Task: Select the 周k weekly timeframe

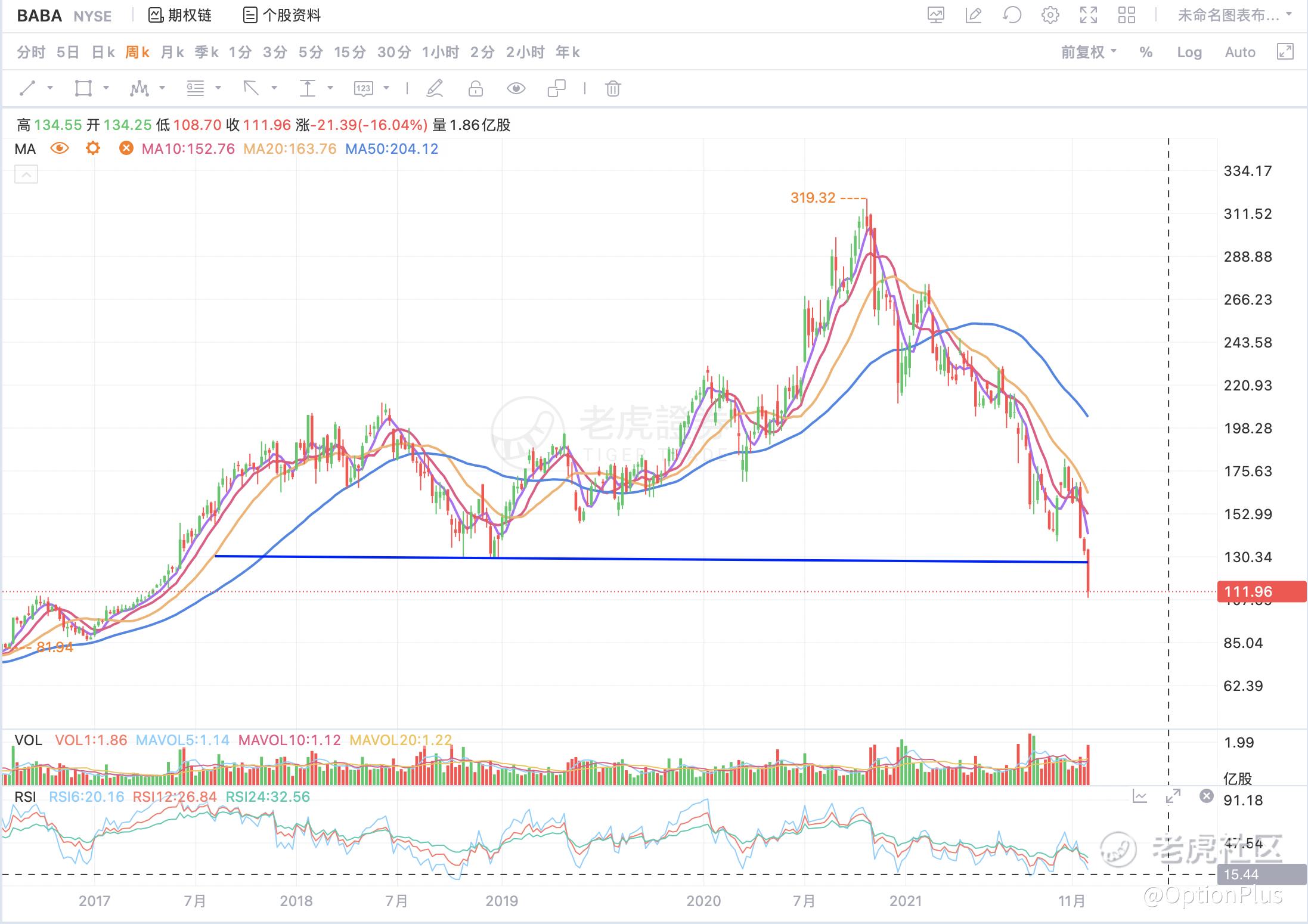Action: [x=137, y=52]
